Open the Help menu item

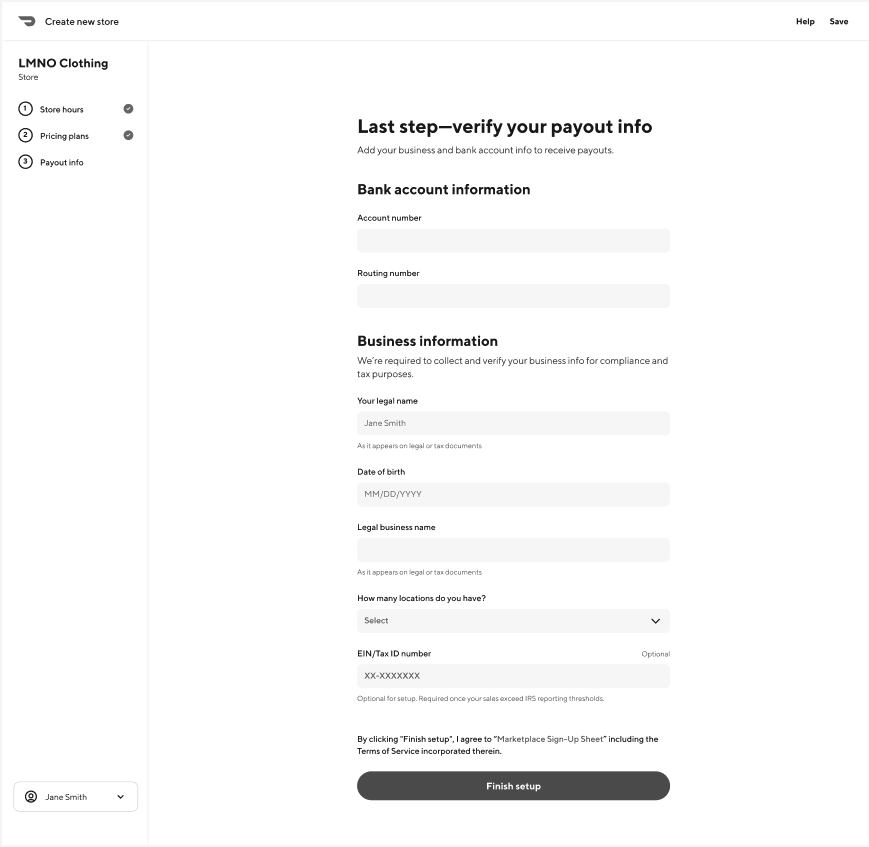click(804, 20)
